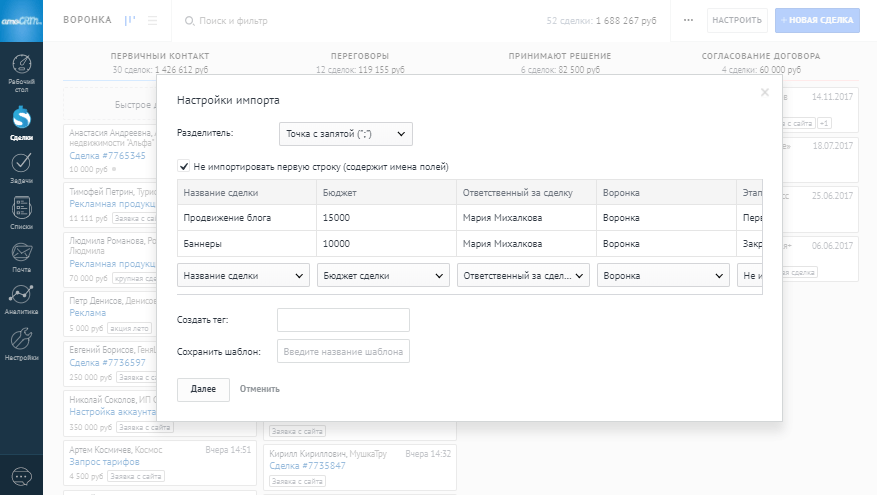Open Рабочий стол in the sidebar

click(x=21, y=72)
